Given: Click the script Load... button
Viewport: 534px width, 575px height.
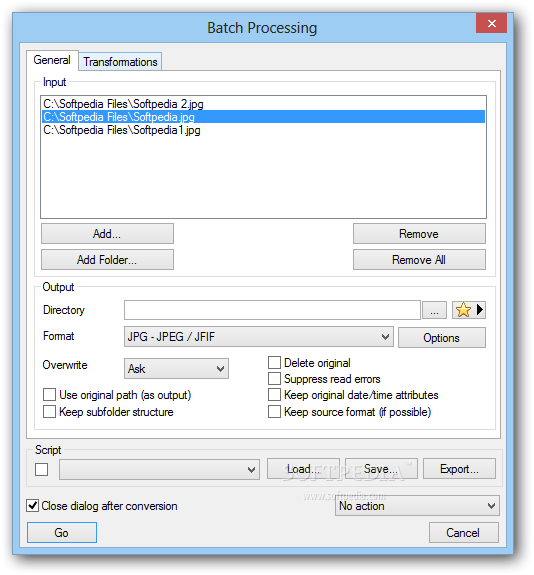Looking at the screenshot, I should [303, 469].
